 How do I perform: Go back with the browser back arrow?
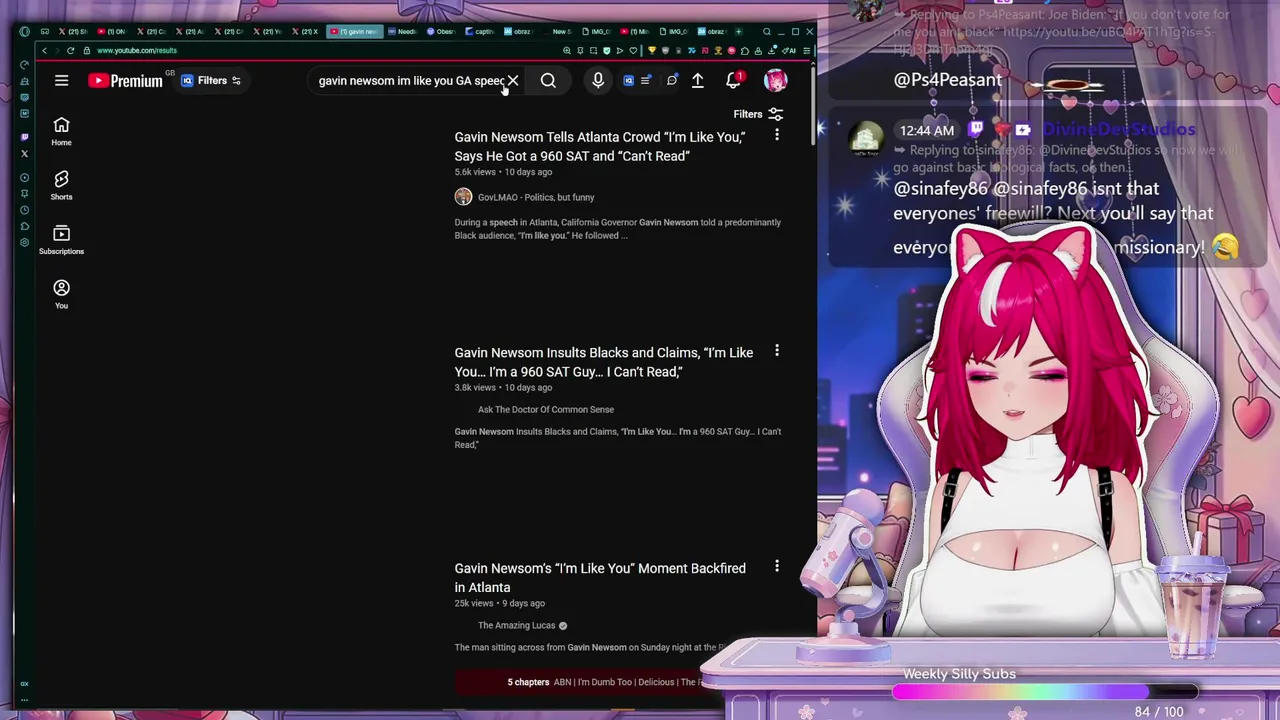tap(44, 51)
